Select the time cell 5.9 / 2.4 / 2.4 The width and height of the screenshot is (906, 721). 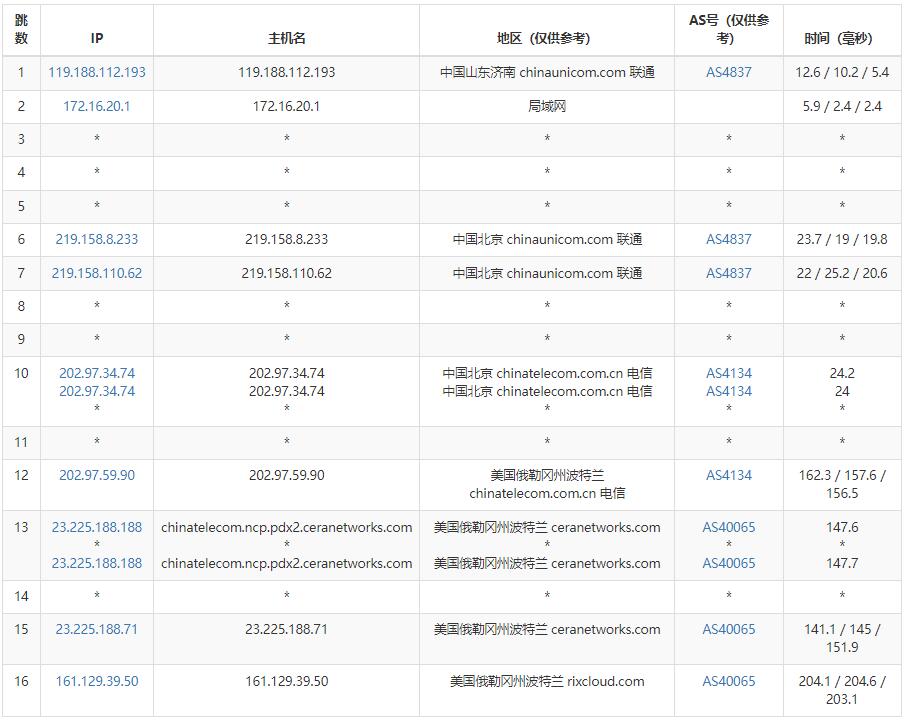click(842, 106)
